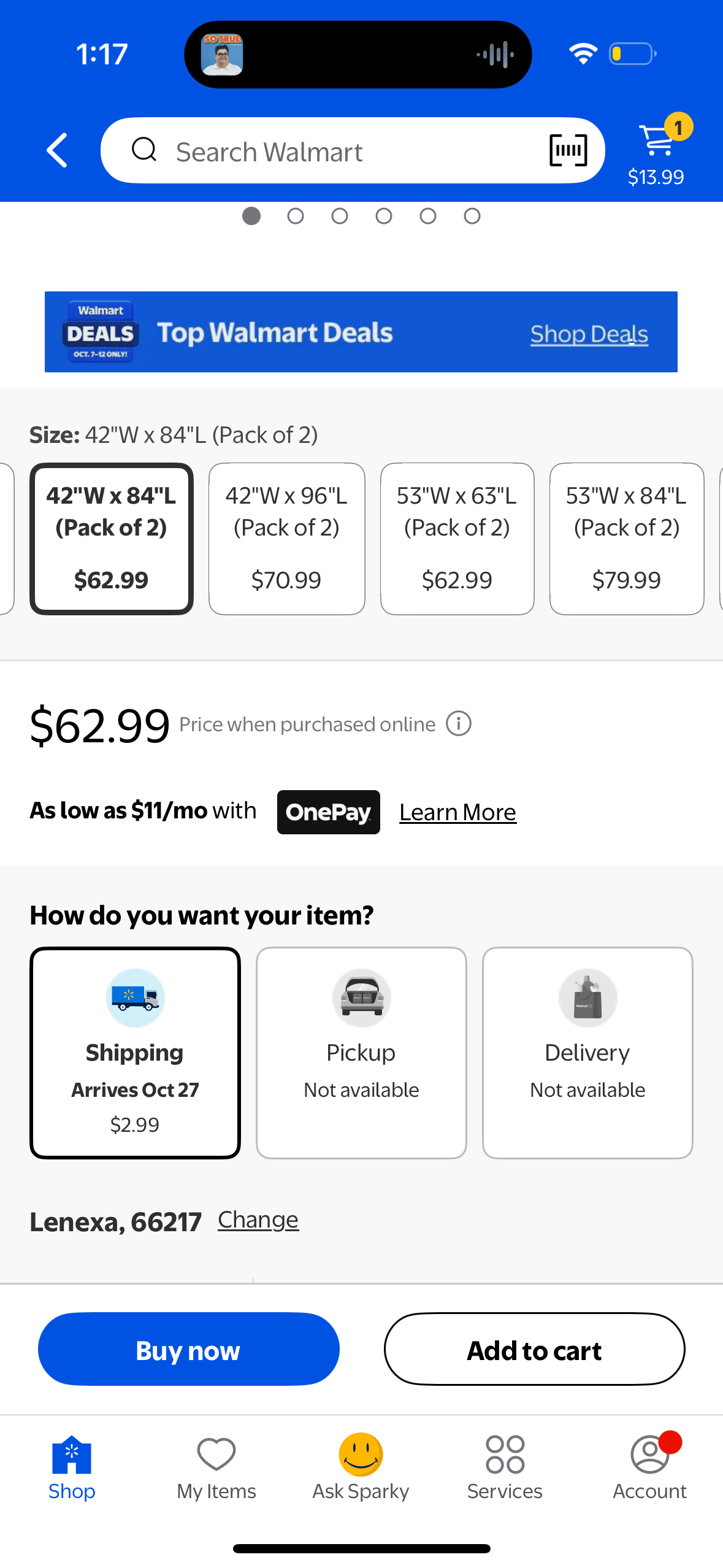Open the My Items heart tab
The image size is (723, 1568).
(216, 1467)
